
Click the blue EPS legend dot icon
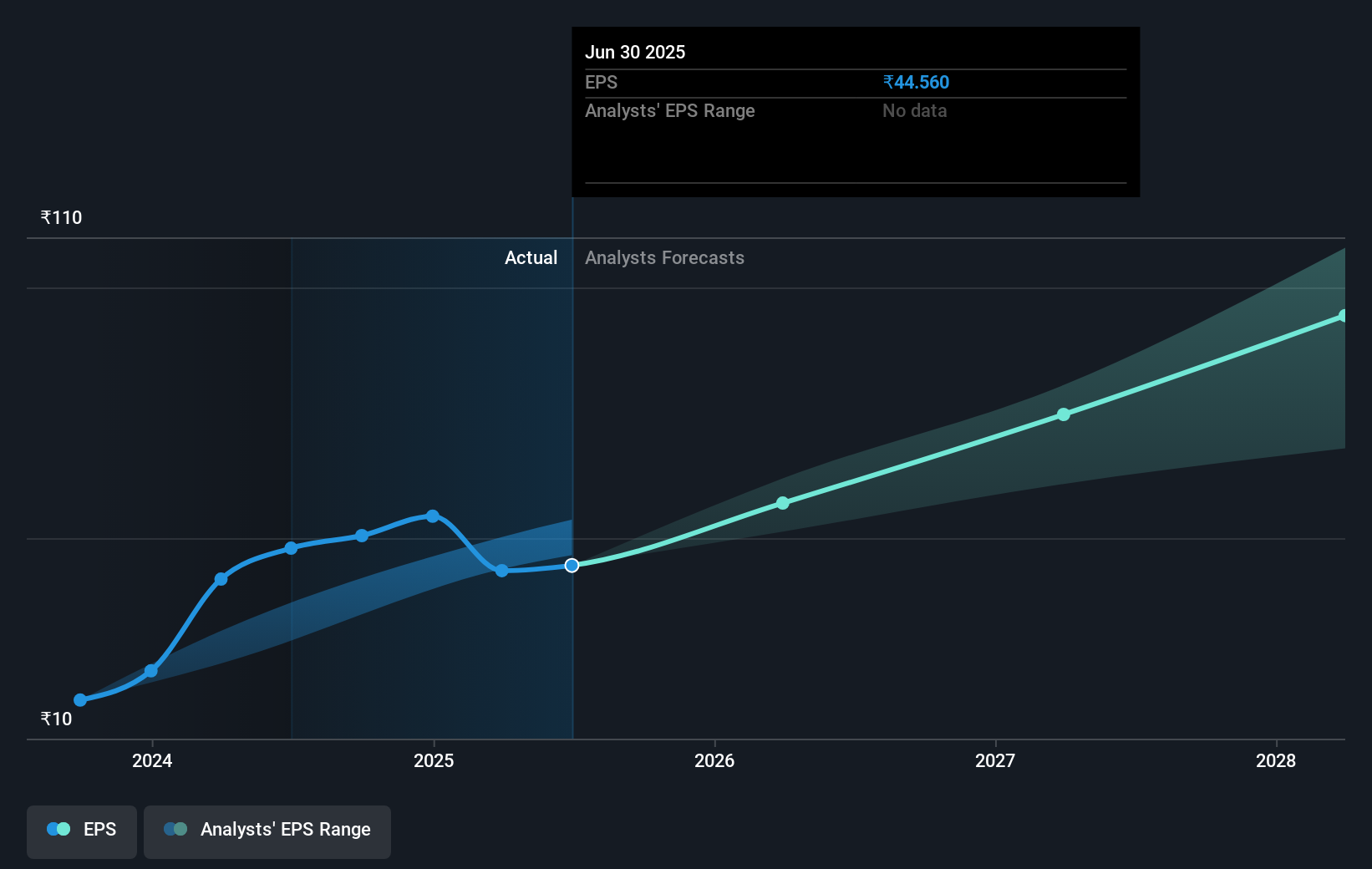(x=58, y=829)
